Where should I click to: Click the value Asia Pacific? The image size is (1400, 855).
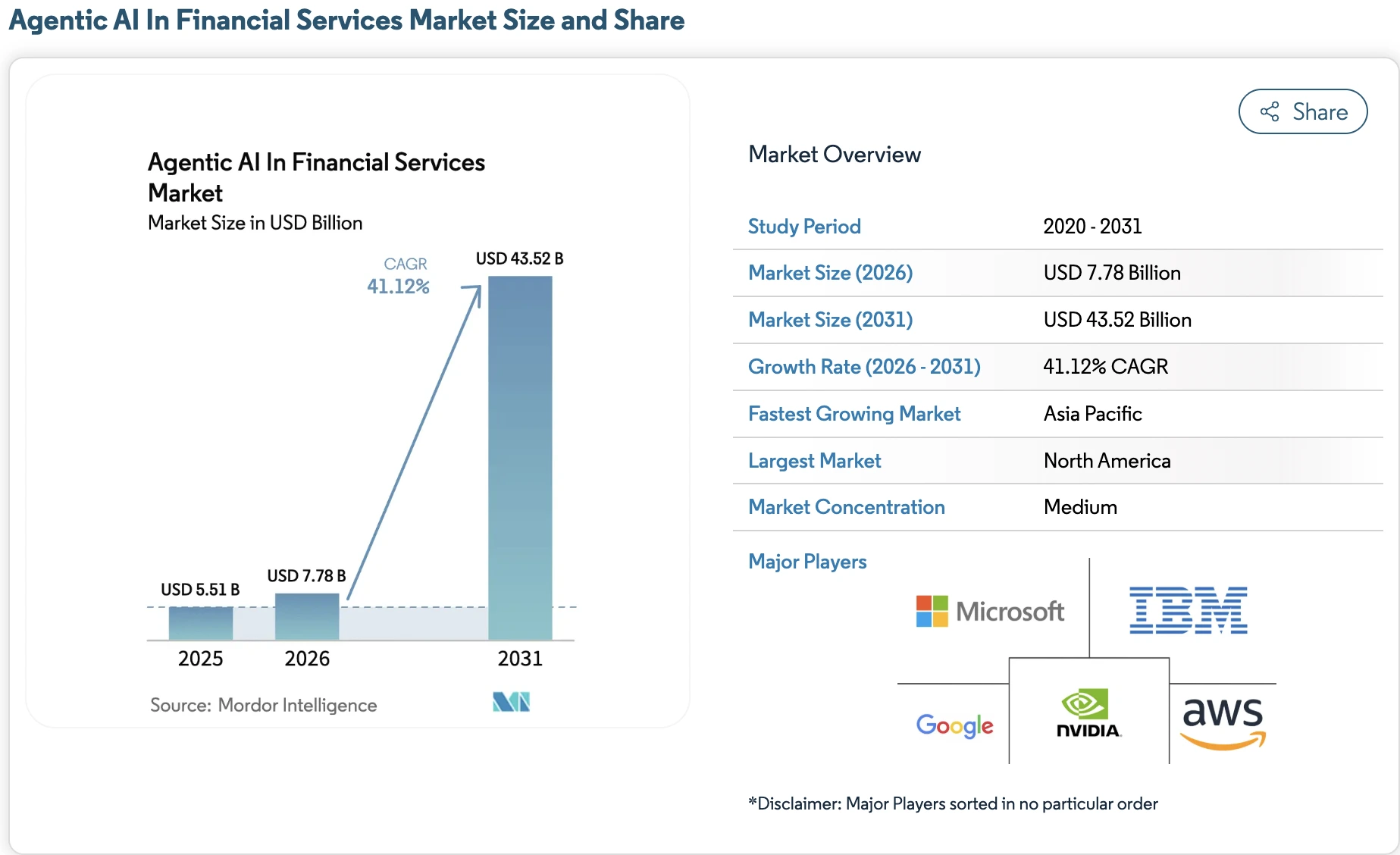pyautogui.click(x=1092, y=414)
